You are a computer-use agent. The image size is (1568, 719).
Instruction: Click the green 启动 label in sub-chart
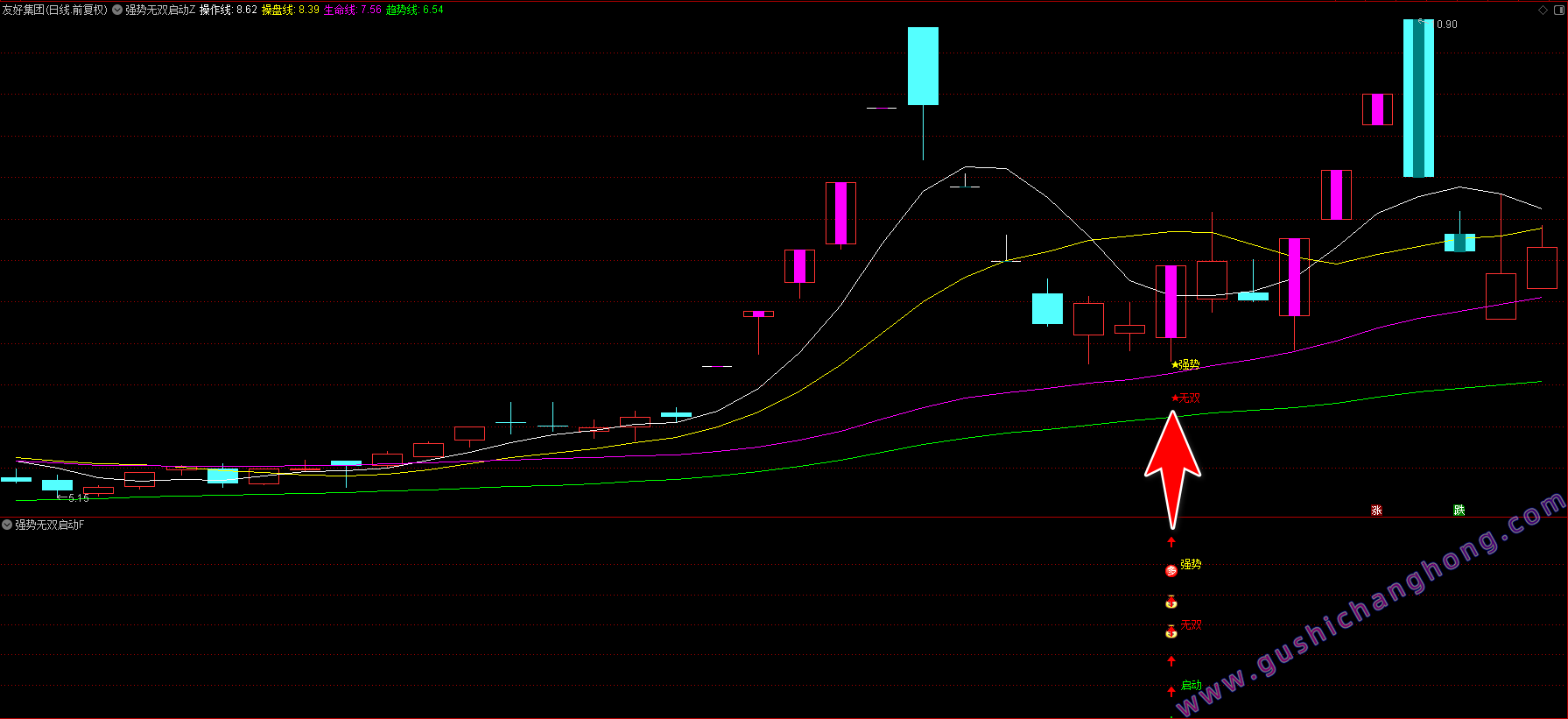[1191, 685]
